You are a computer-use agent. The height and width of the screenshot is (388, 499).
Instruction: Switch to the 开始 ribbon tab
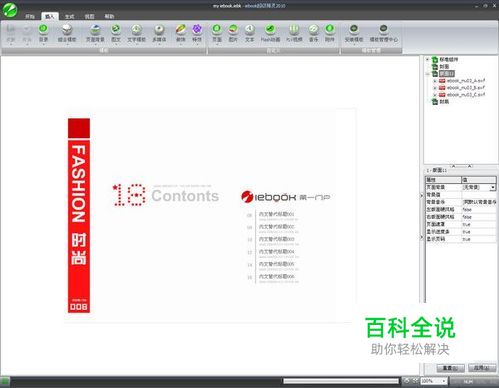point(30,16)
